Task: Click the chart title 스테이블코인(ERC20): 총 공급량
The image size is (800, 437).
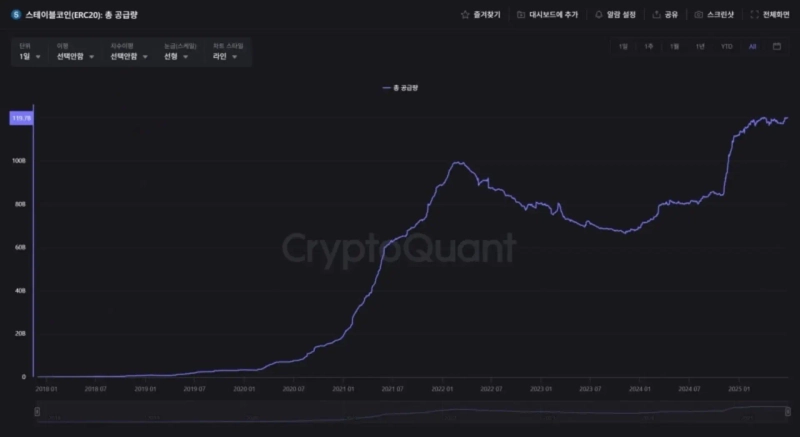Action: click(88, 15)
